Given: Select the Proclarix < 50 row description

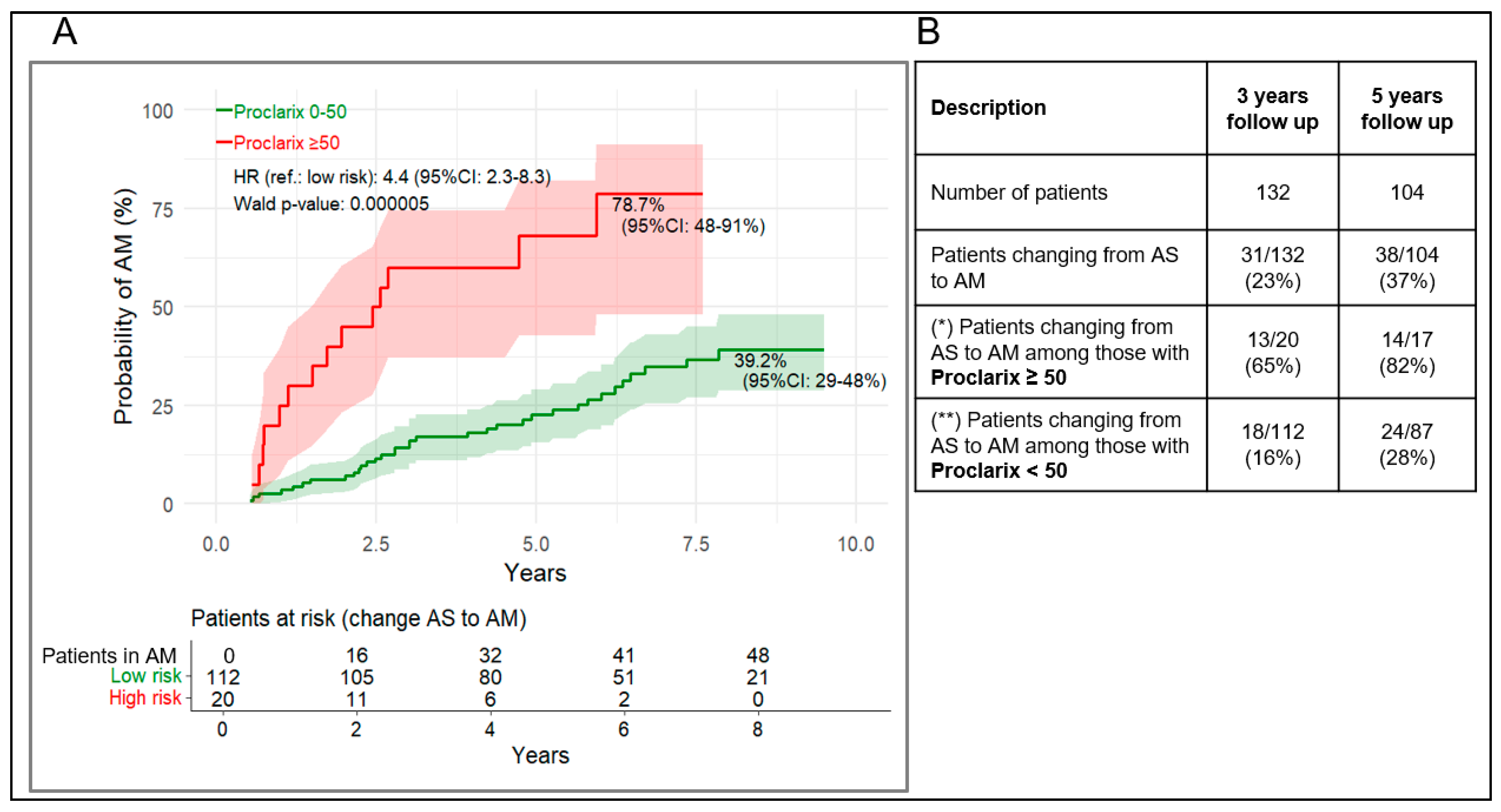Looking at the screenshot, I should (x=1059, y=445).
